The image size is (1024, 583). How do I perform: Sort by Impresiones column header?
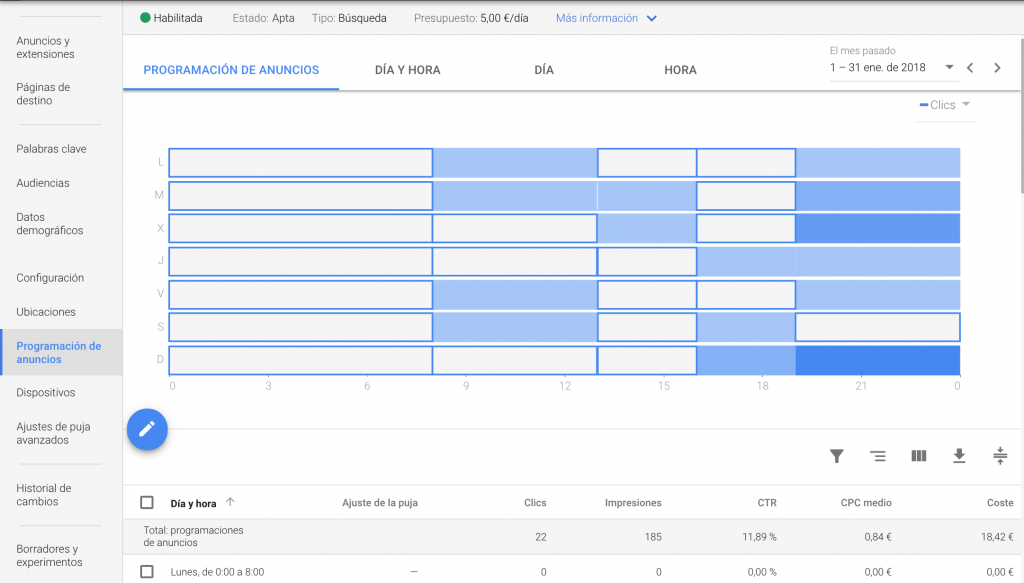click(633, 503)
